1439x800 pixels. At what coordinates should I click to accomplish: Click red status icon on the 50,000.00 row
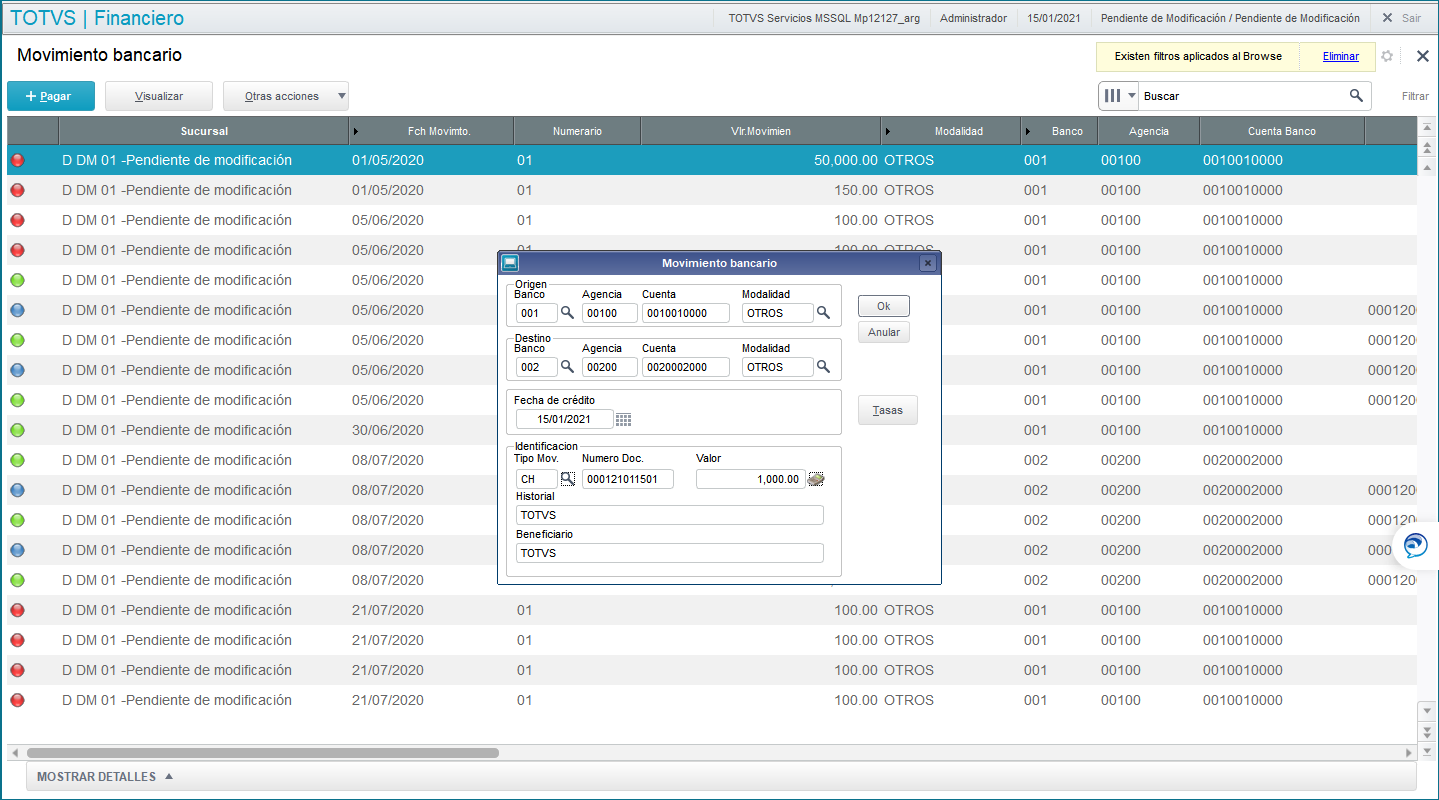[x=17, y=160]
